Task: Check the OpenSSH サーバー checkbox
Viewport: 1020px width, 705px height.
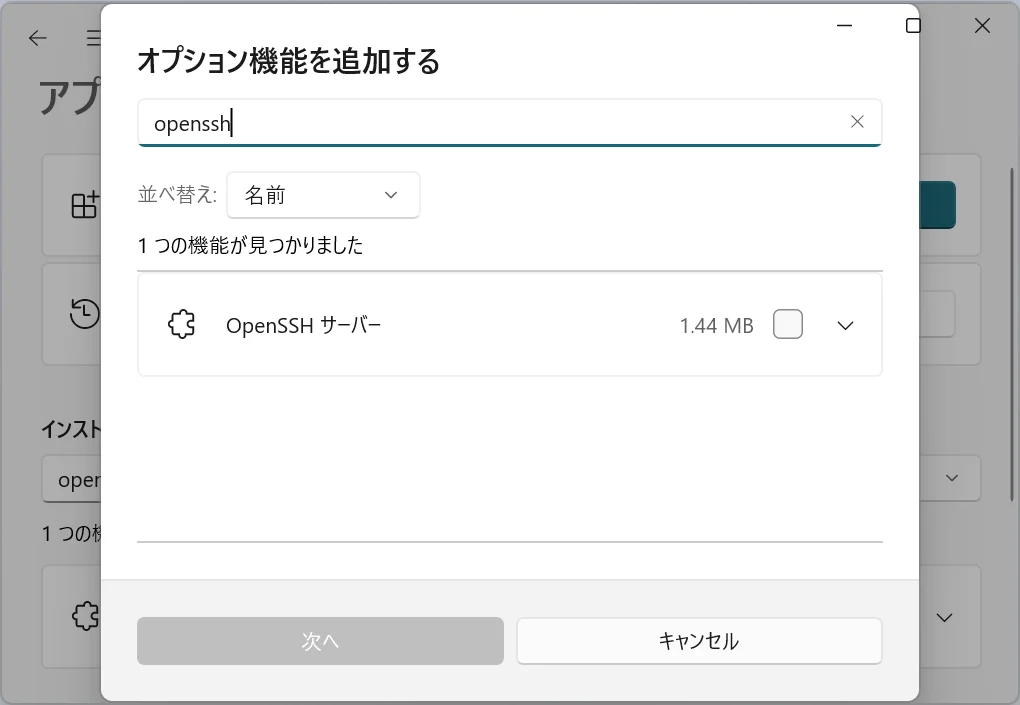Action: coord(788,325)
